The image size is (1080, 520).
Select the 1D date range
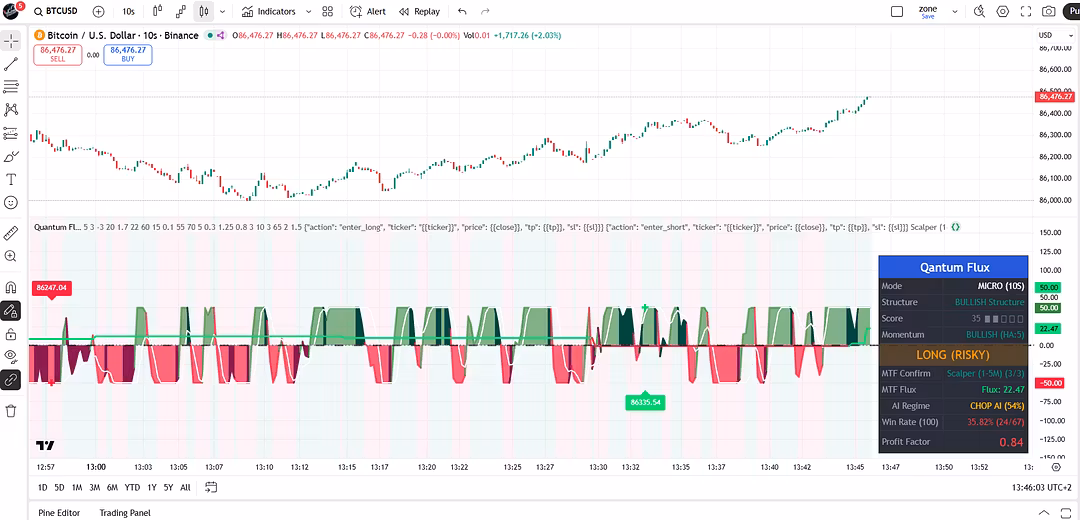click(x=43, y=487)
